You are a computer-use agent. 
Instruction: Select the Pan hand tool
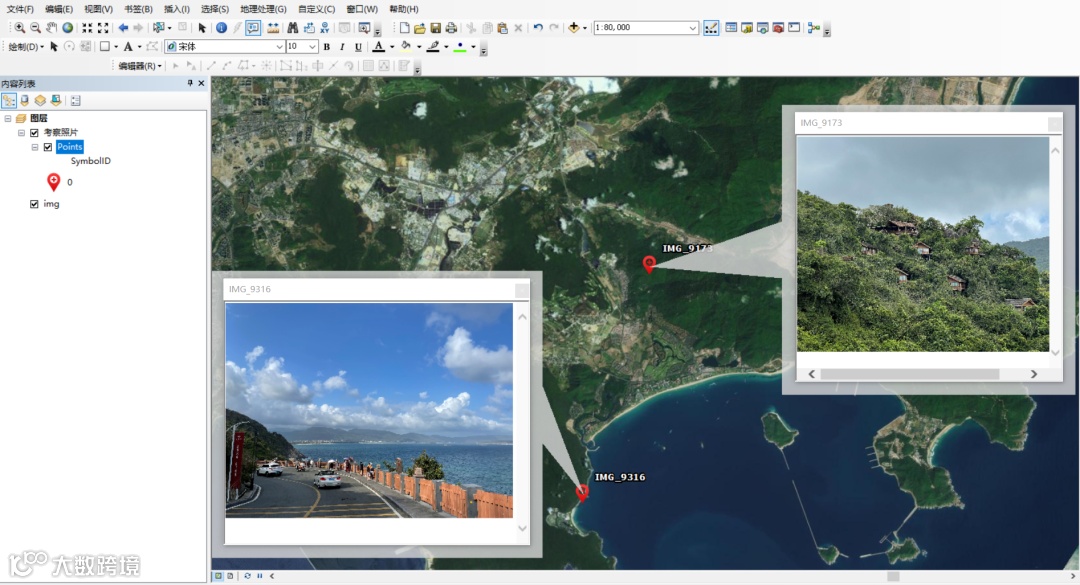pyautogui.click(x=51, y=28)
